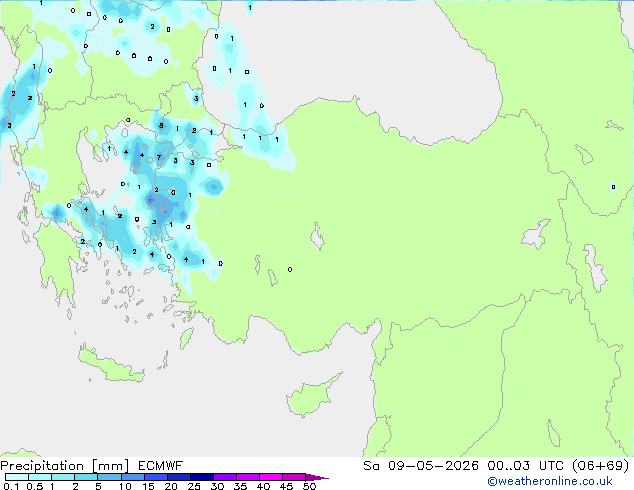The height and width of the screenshot is (490, 634).
Task: Select the '25' legend scale label
Action: pyautogui.click(x=194, y=486)
